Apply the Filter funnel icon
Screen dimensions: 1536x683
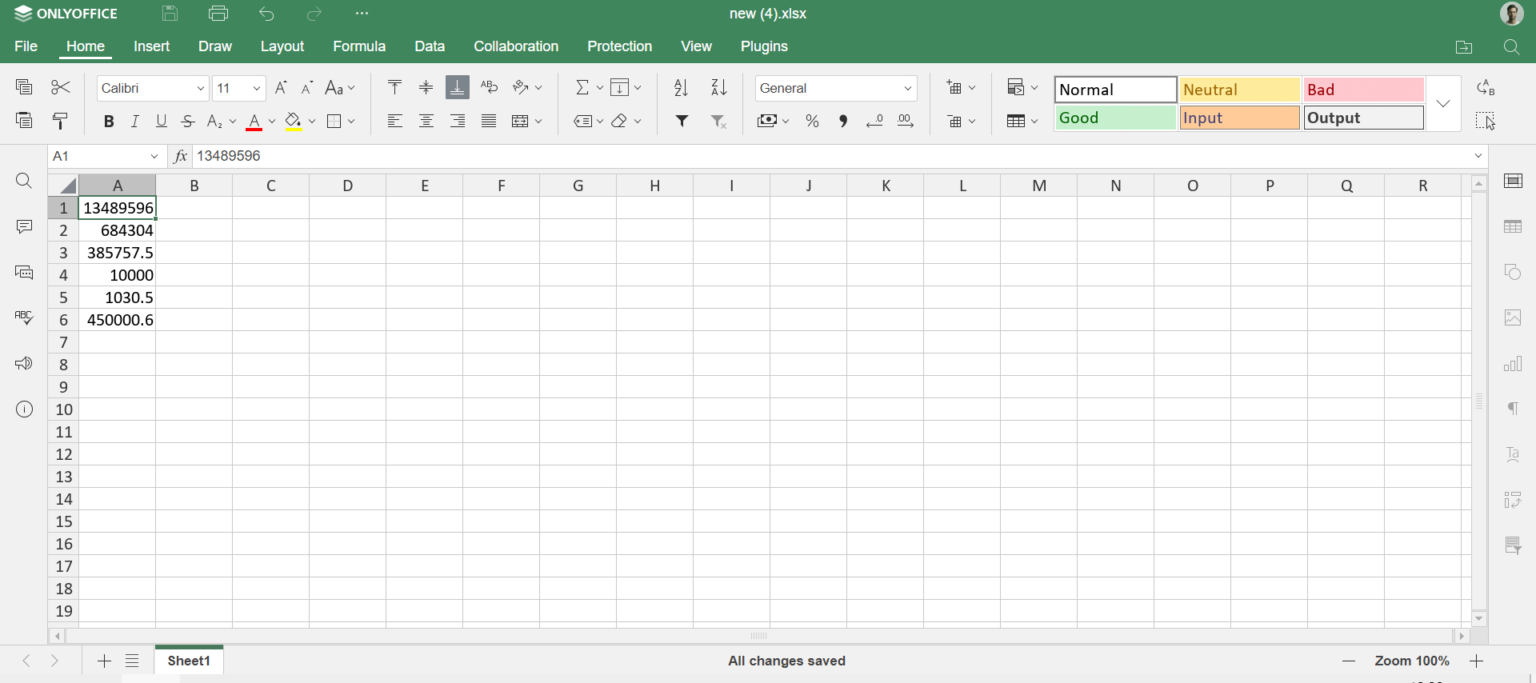coord(681,121)
